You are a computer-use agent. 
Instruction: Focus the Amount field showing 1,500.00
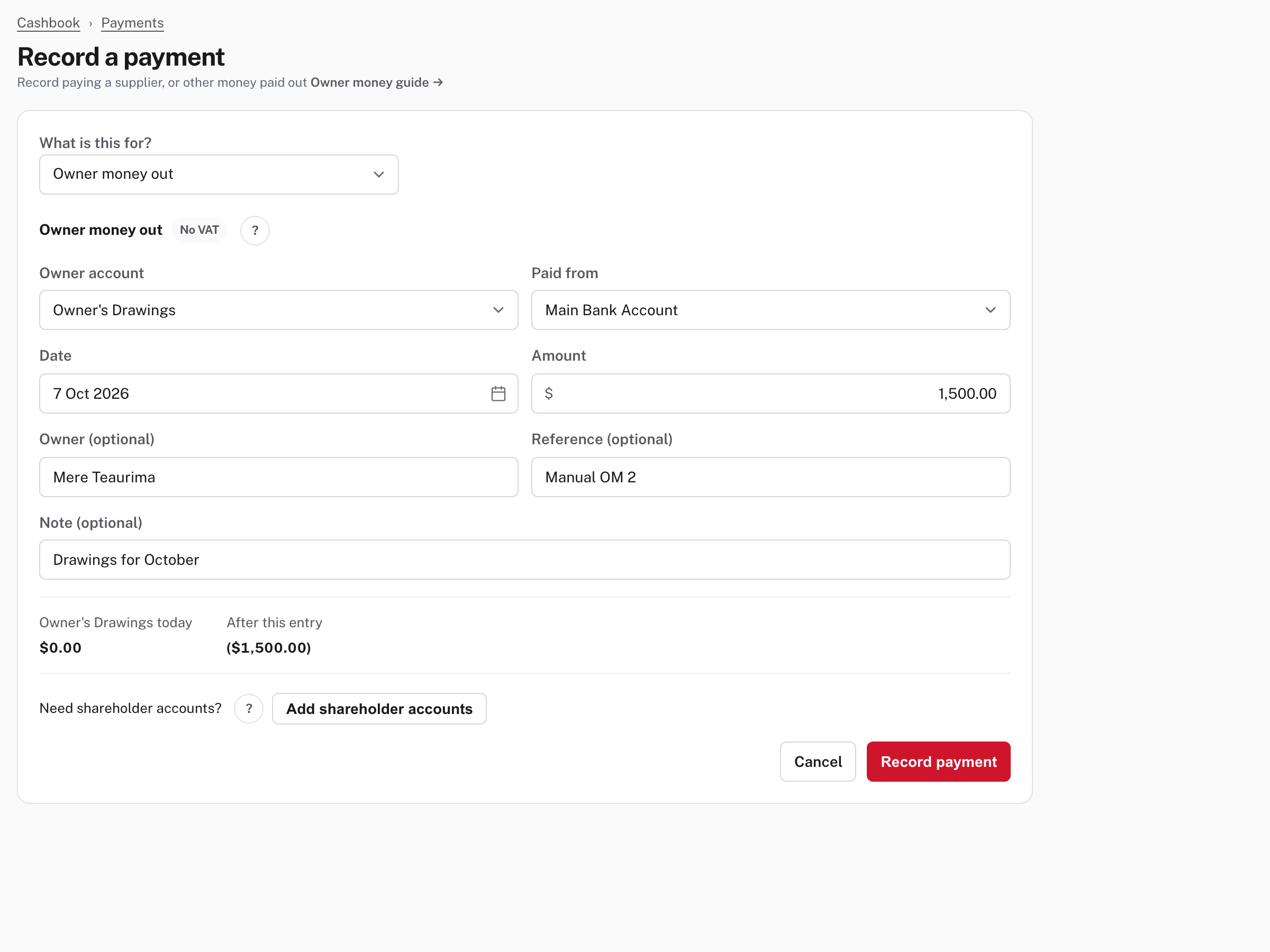(x=770, y=393)
